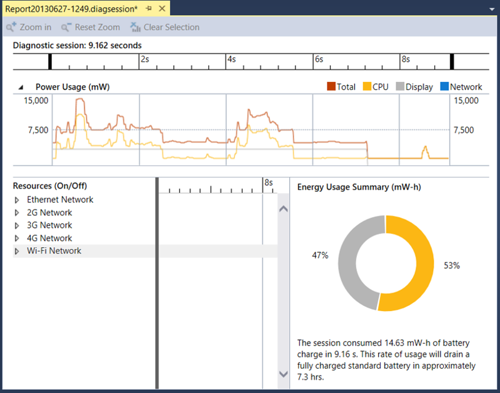Expand the Wi-Fi Network resource
This screenshot has width=500, height=393.
(17, 251)
